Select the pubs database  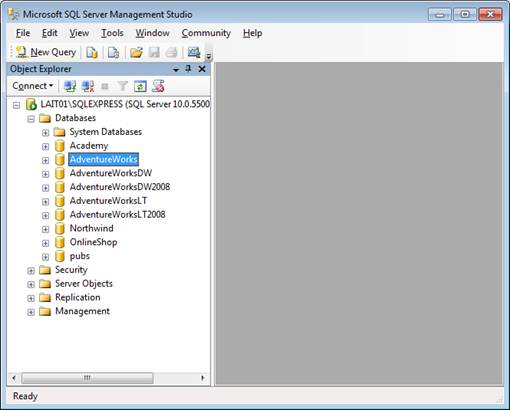pyautogui.click(x=80, y=256)
